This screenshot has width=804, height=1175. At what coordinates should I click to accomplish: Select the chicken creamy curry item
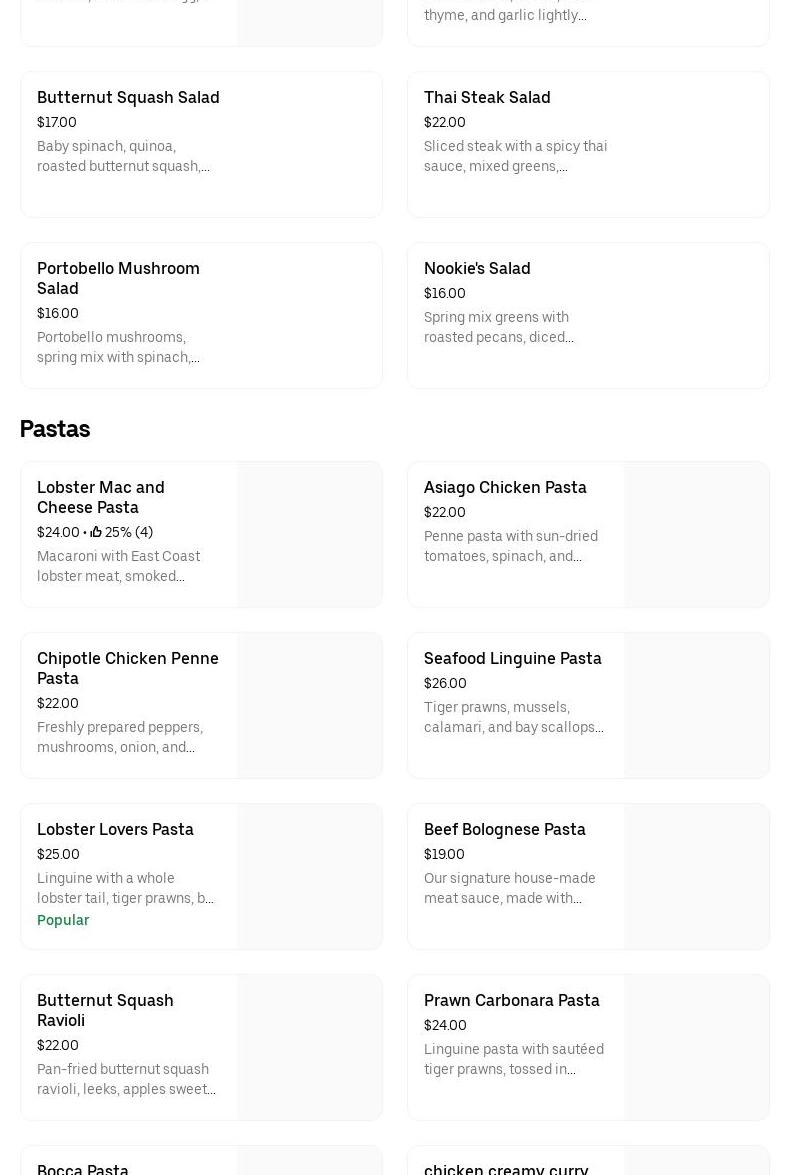[x=506, y=1168]
